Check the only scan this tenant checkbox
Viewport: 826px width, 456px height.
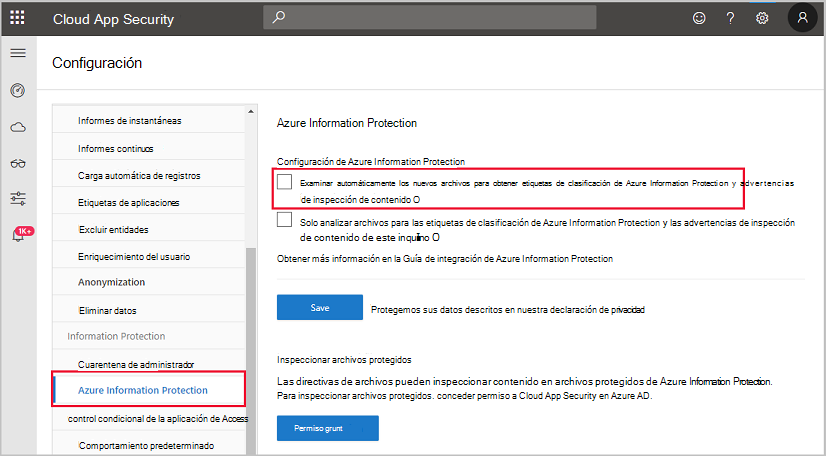[284, 220]
